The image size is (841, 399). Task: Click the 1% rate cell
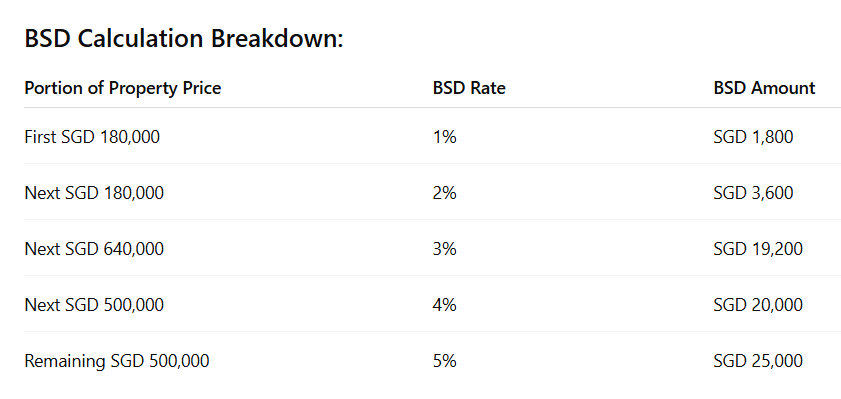[x=445, y=137]
